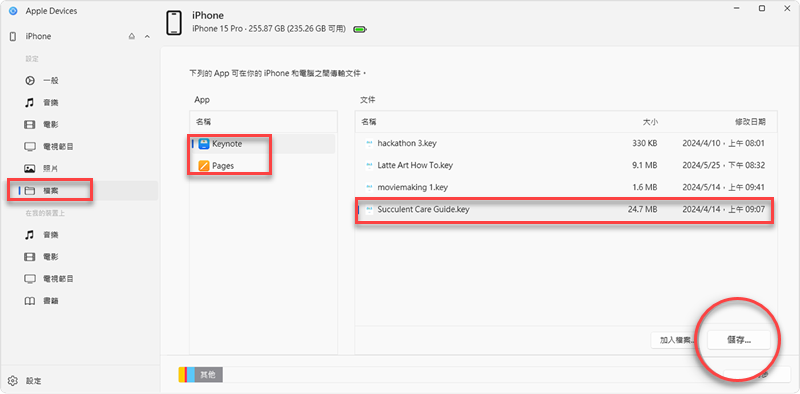Click the blue storage bar segment
Viewport: 800px width, 394px height.
191,375
